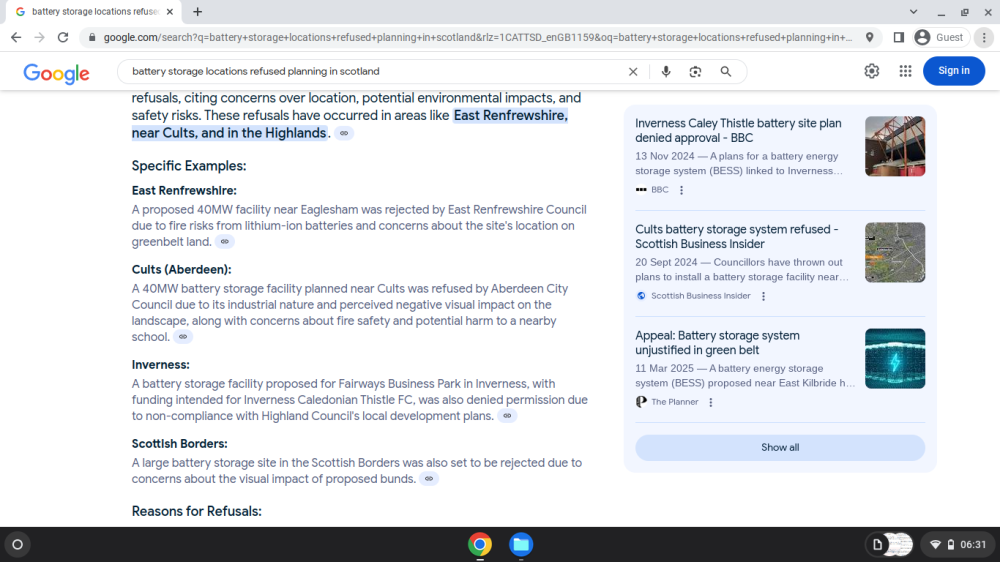The image size is (1000, 562).
Task: Open the Google apps grid
Action: pyautogui.click(x=906, y=71)
